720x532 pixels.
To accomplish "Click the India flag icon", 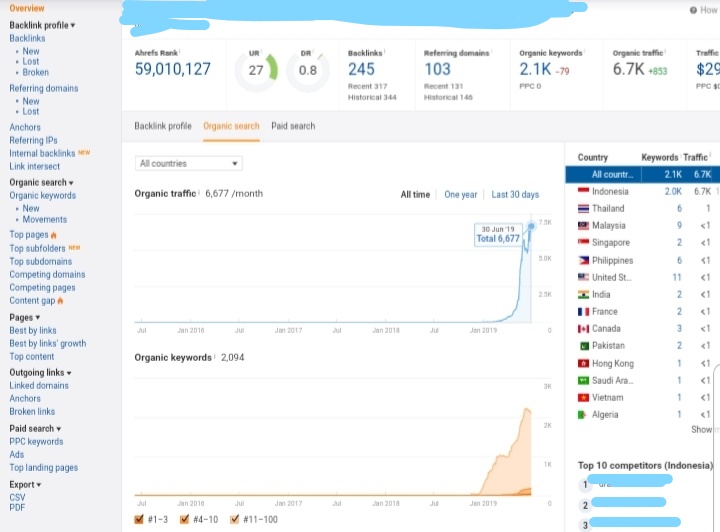I will click(583, 294).
